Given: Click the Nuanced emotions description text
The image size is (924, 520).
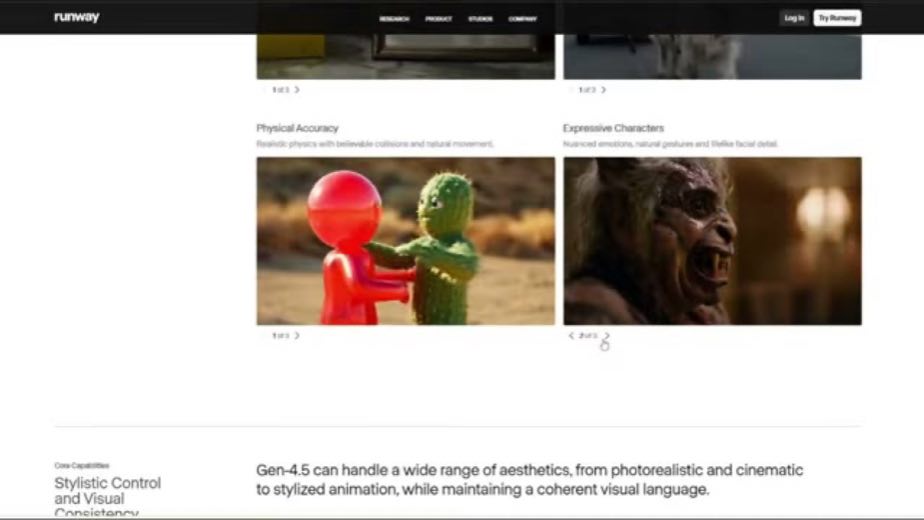Looking at the screenshot, I should tap(670, 144).
